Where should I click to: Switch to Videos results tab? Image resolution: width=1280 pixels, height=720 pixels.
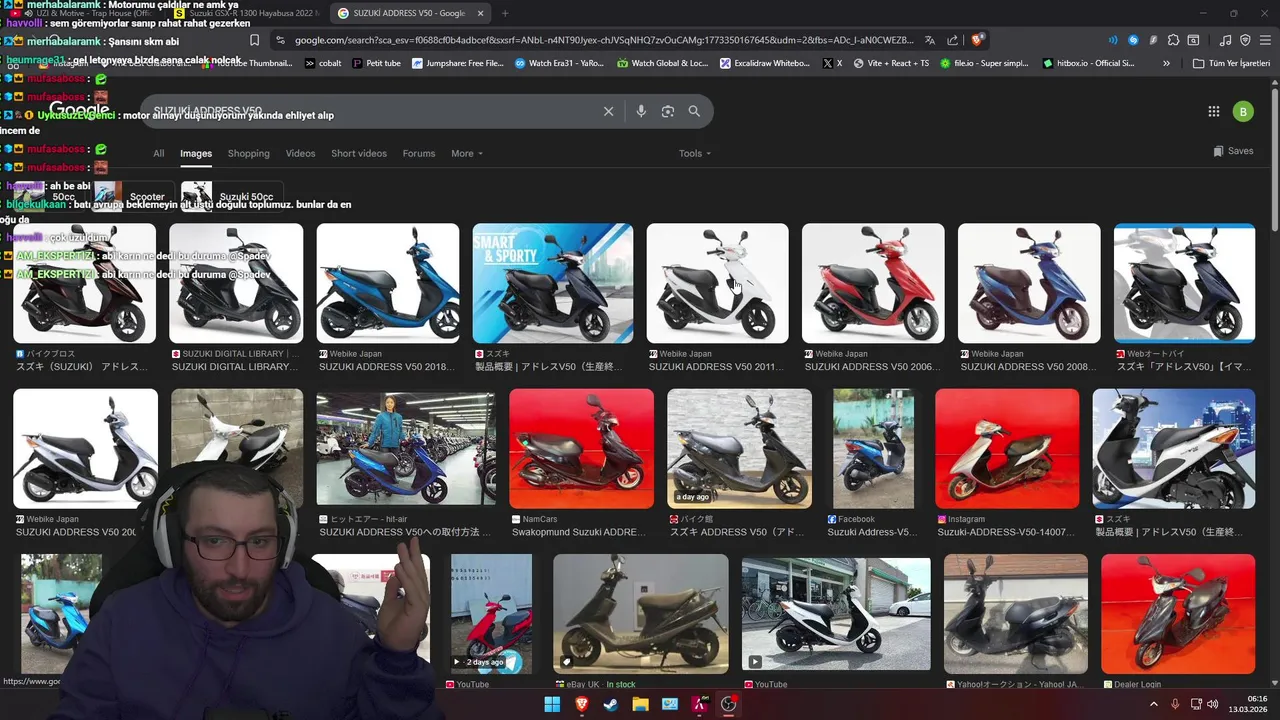click(300, 153)
